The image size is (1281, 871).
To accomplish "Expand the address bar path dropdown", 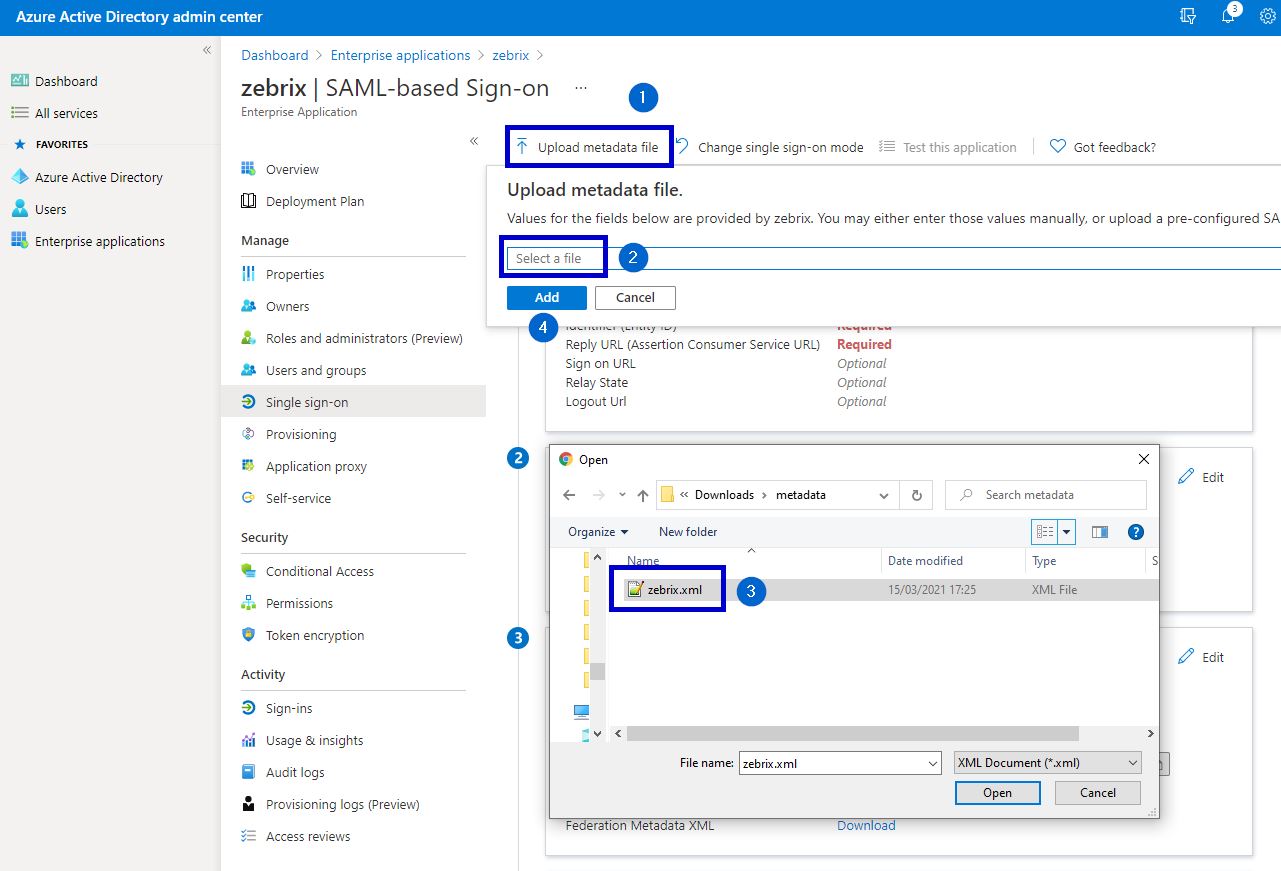I will [883, 495].
